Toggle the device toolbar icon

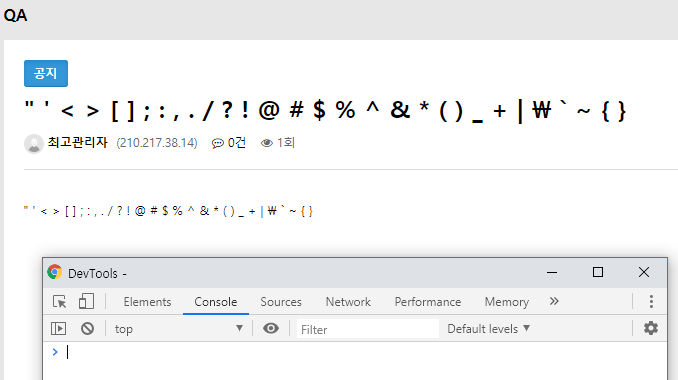pyautogui.click(x=86, y=301)
